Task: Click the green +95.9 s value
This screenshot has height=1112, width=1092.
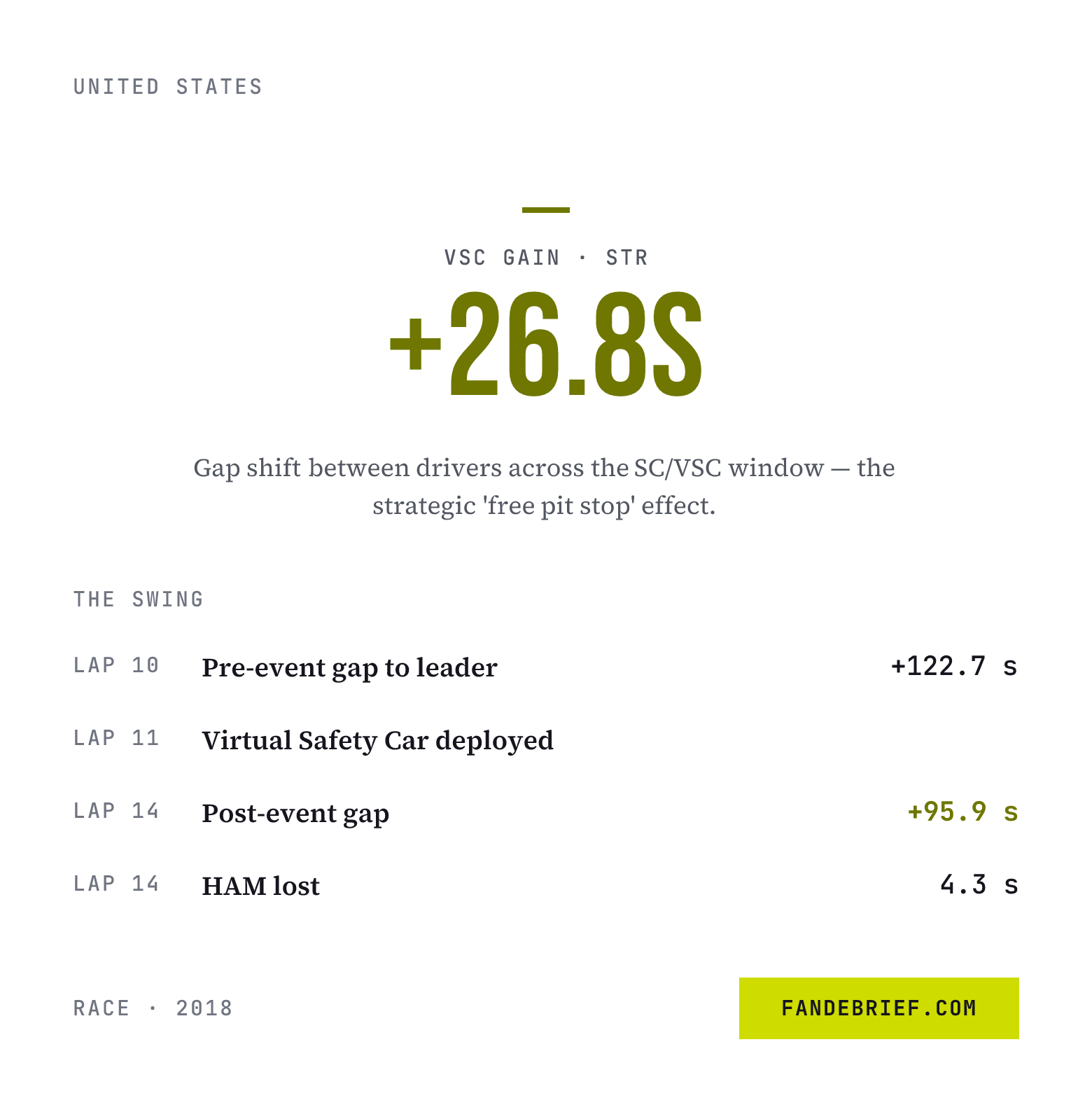Action: (962, 812)
